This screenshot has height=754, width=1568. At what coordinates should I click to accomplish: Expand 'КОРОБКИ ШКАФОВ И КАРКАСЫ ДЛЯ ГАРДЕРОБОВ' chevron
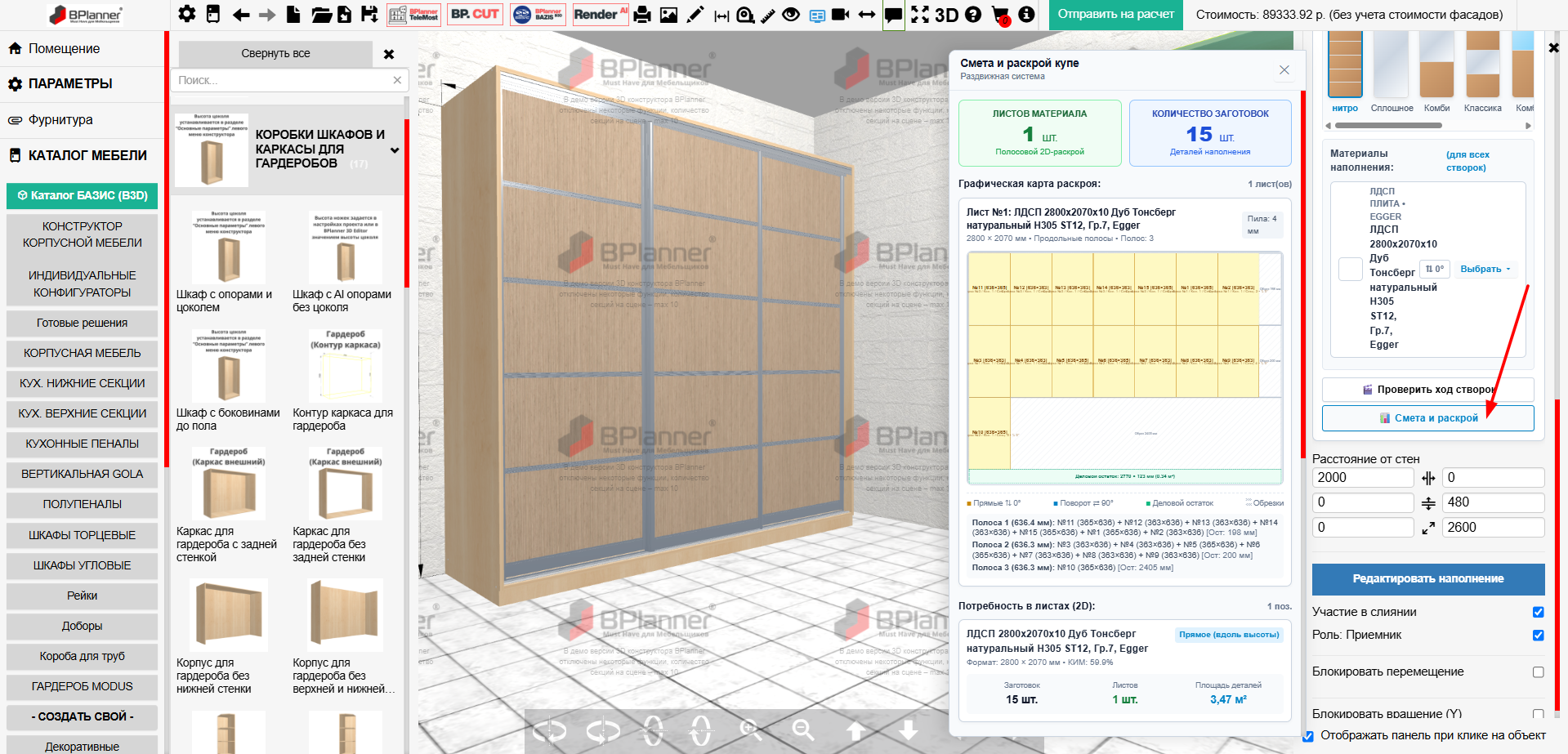395,149
